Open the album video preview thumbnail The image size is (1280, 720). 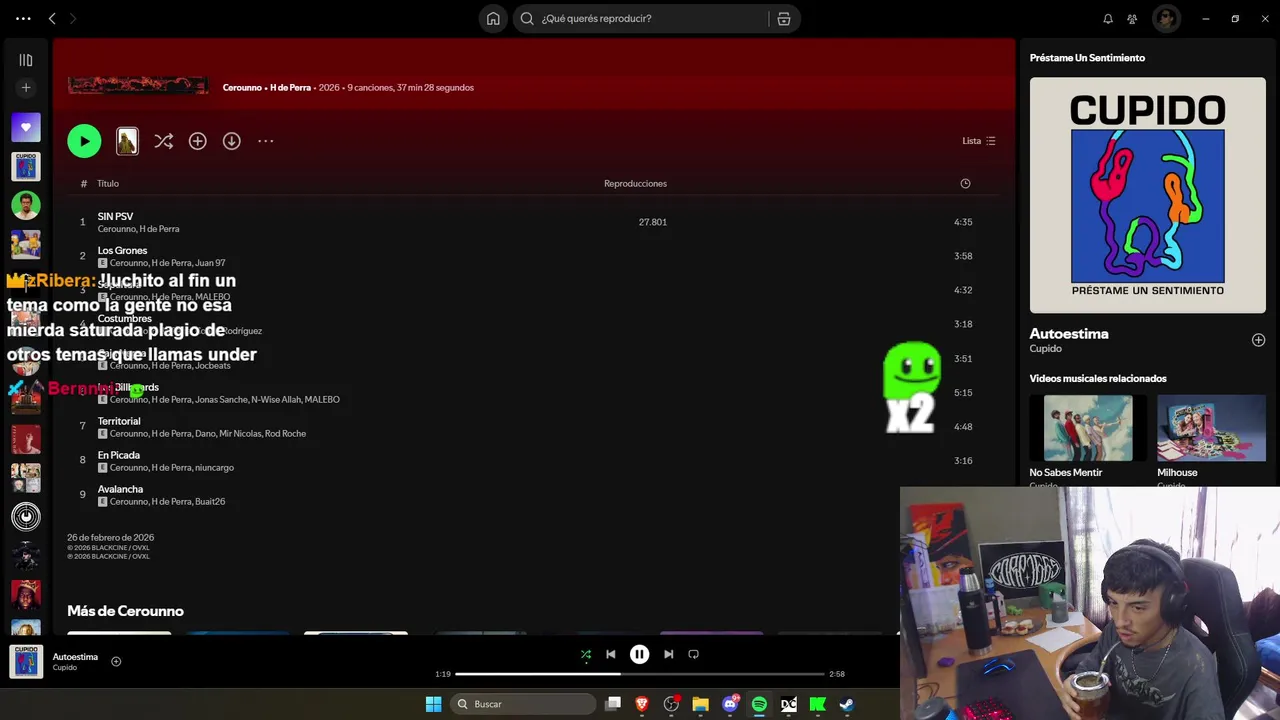[127, 141]
